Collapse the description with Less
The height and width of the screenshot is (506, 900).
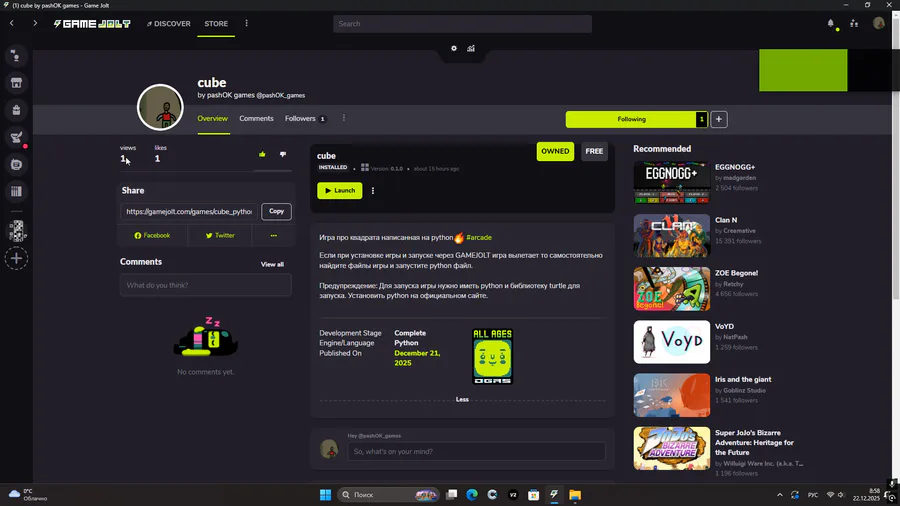point(462,399)
